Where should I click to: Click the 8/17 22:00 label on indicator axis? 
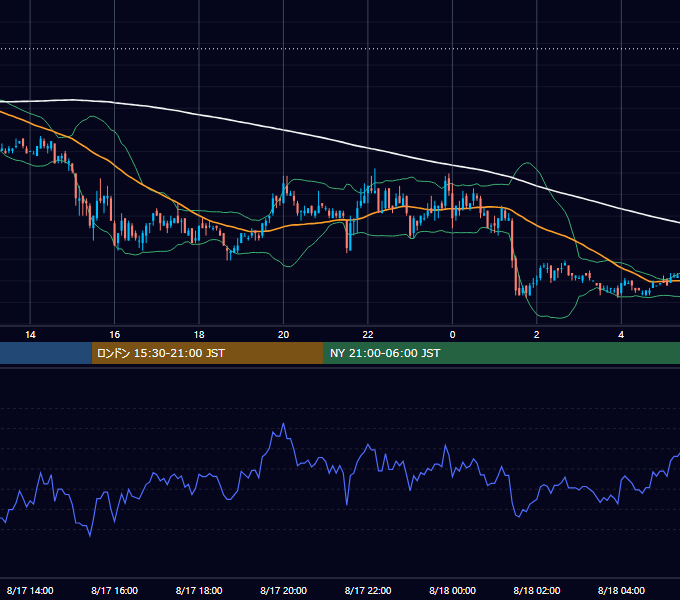(368, 590)
